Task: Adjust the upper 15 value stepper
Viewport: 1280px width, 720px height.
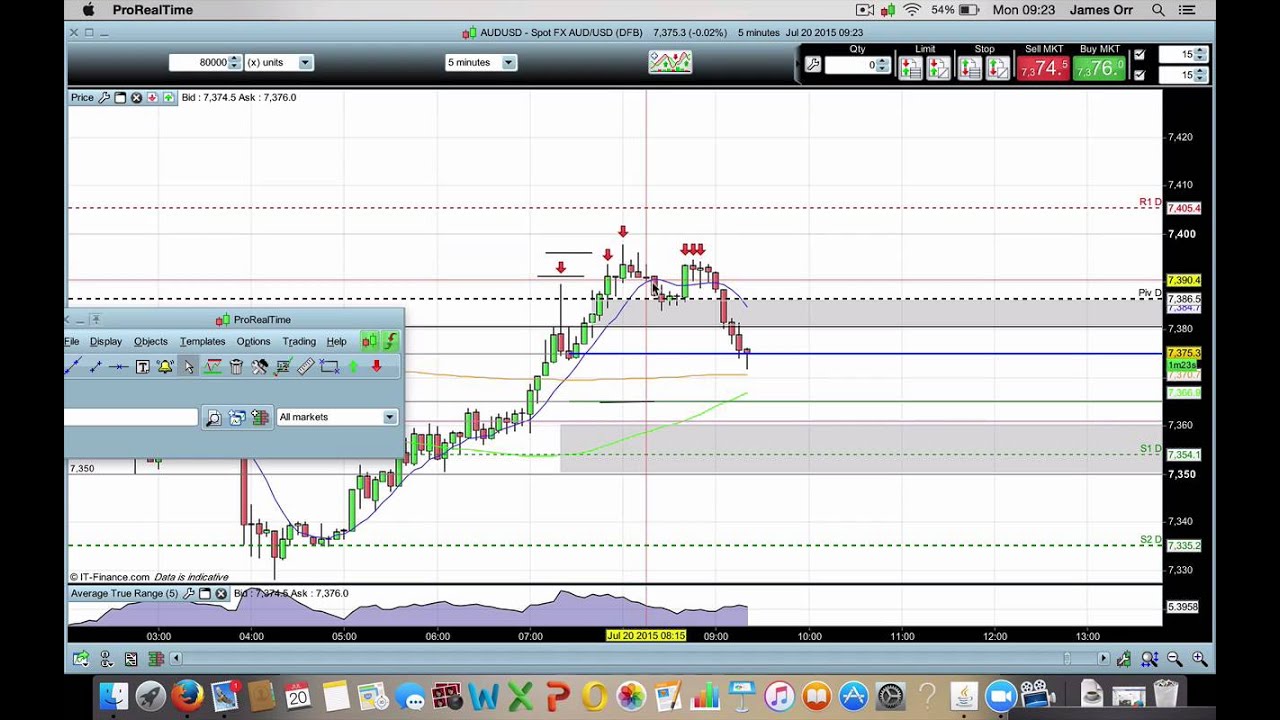Action: tap(1201, 54)
